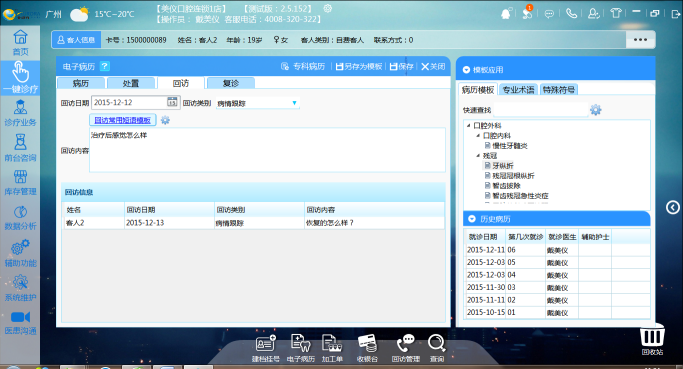The image size is (683, 369).
Task: Click the QQ penguin icon in the top bar
Action: point(506,14)
